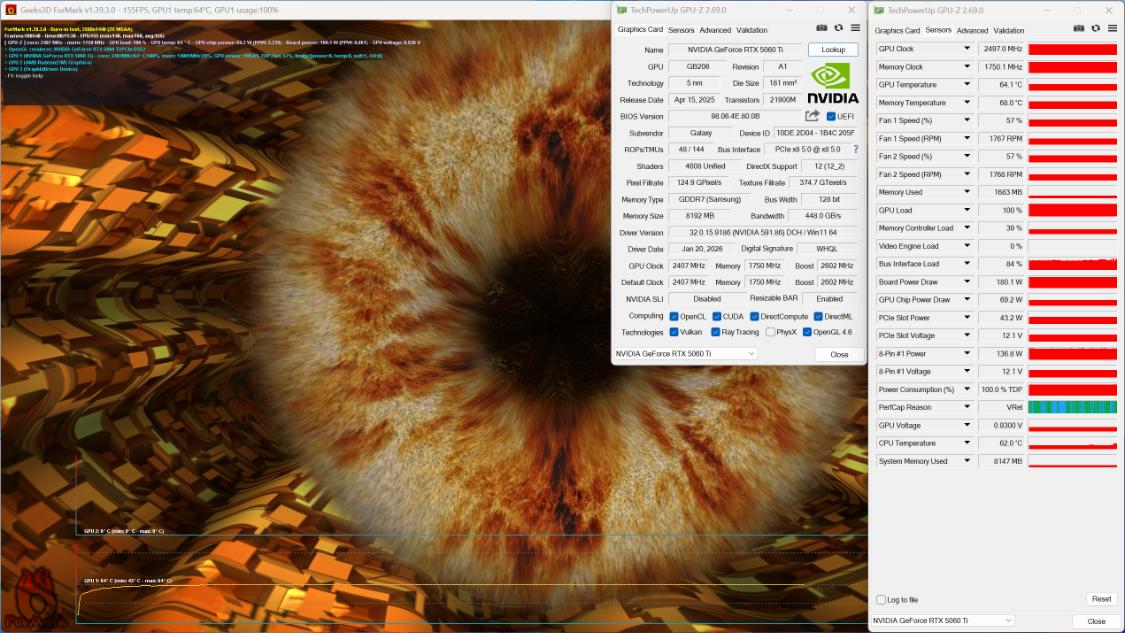Click the PerfCap Reason colored graph bar
Image resolution: width=1125 pixels, height=633 pixels.
[1072, 407]
